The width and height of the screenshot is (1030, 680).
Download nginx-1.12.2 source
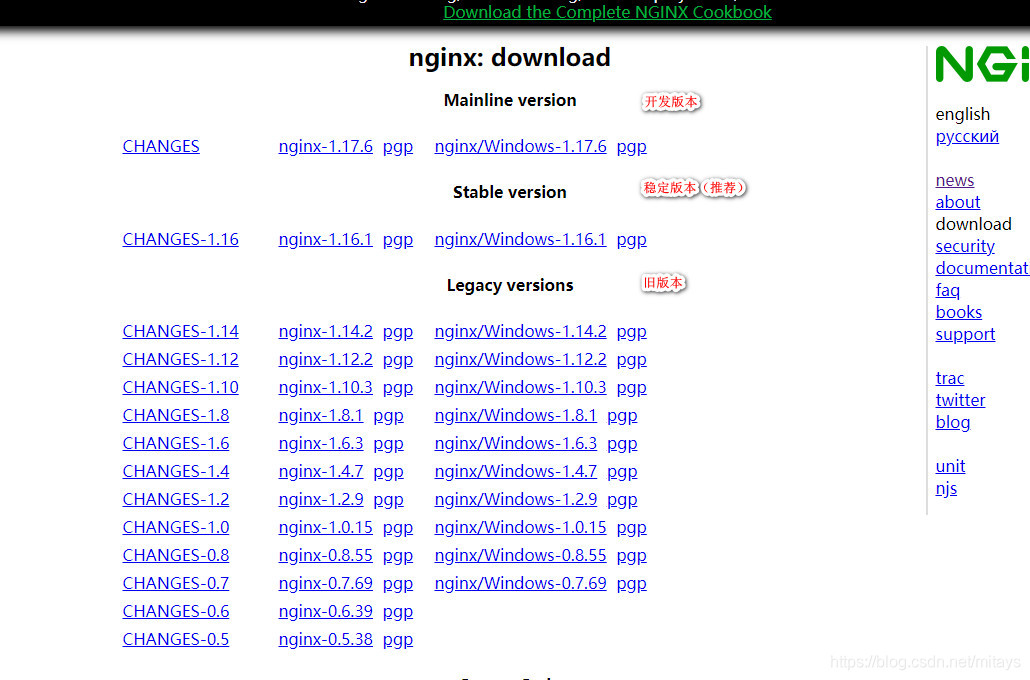click(325, 359)
